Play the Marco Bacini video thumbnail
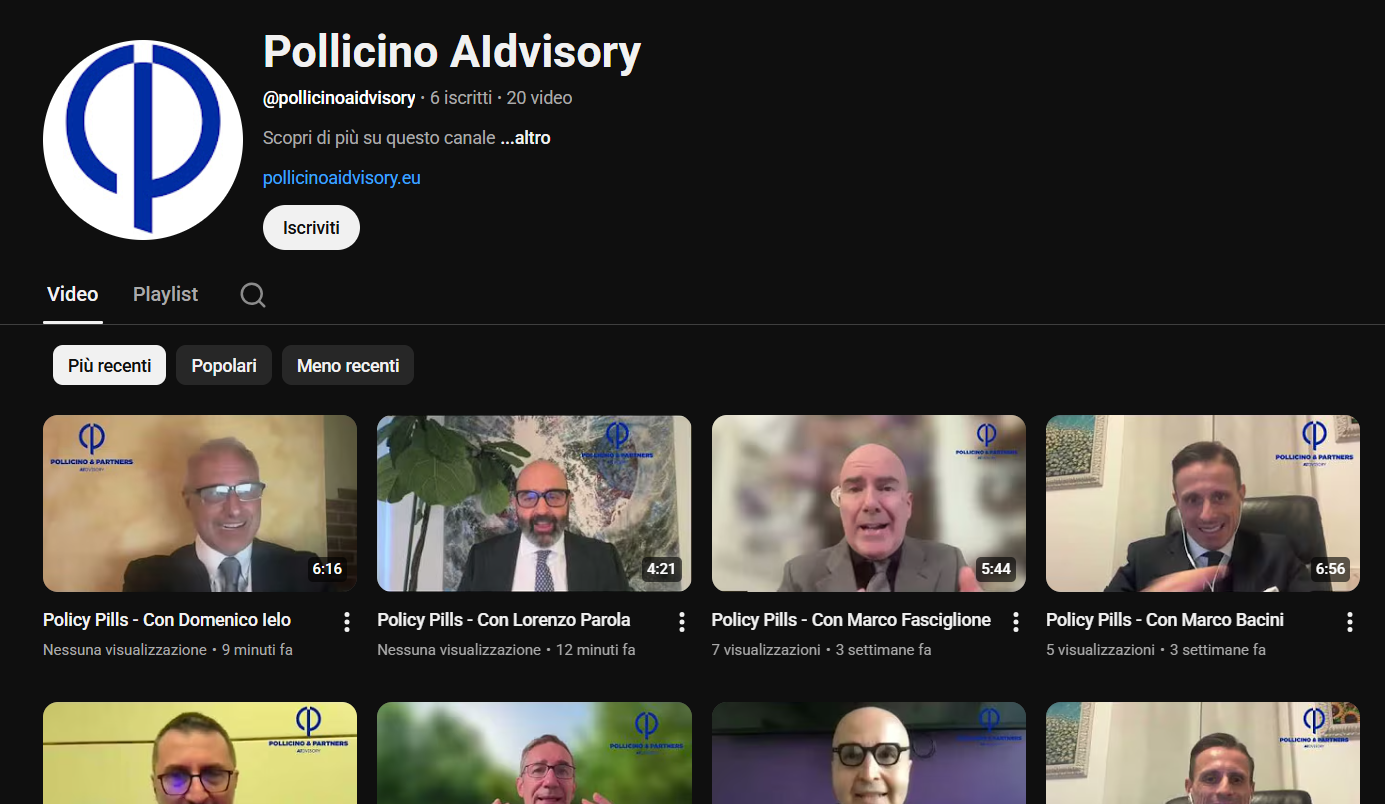Image resolution: width=1385 pixels, height=804 pixels. click(x=1202, y=503)
